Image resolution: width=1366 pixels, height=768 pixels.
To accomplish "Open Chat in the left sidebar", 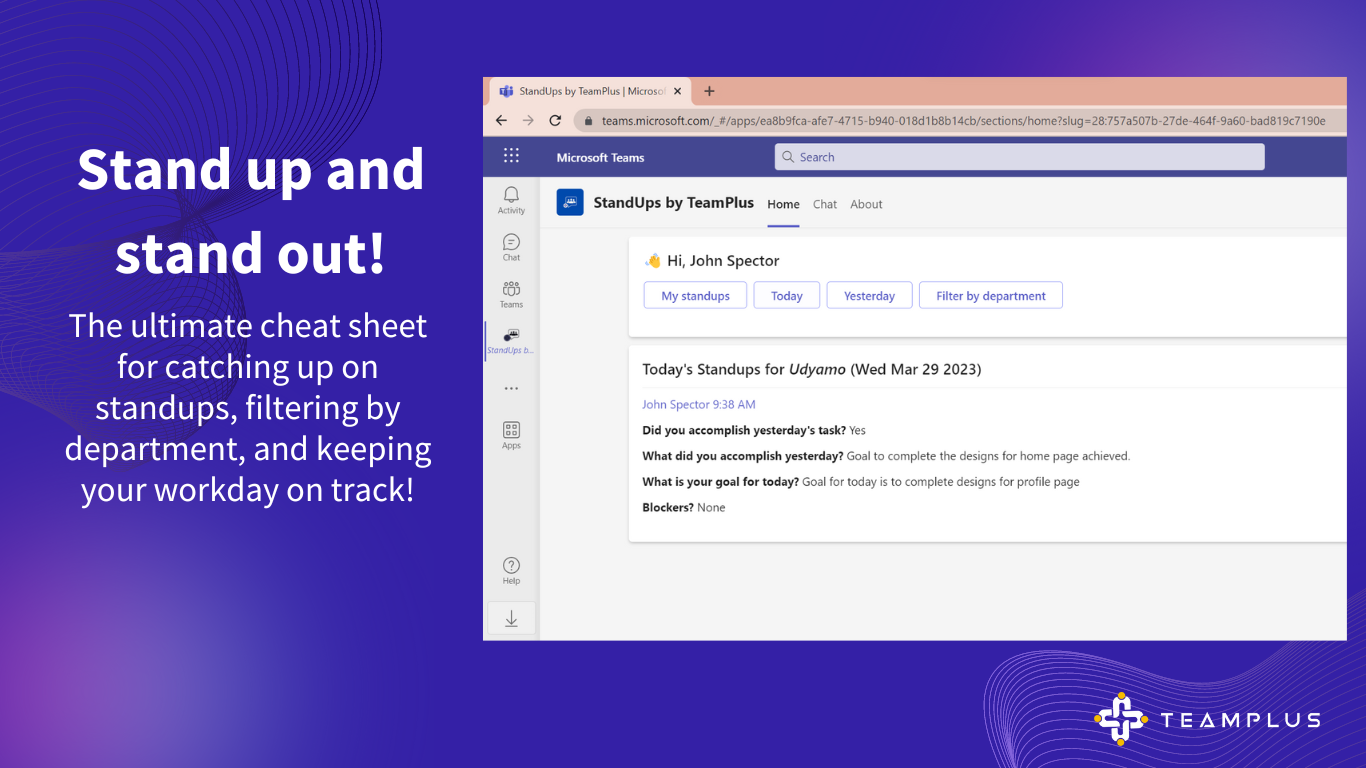I will tap(511, 247).
